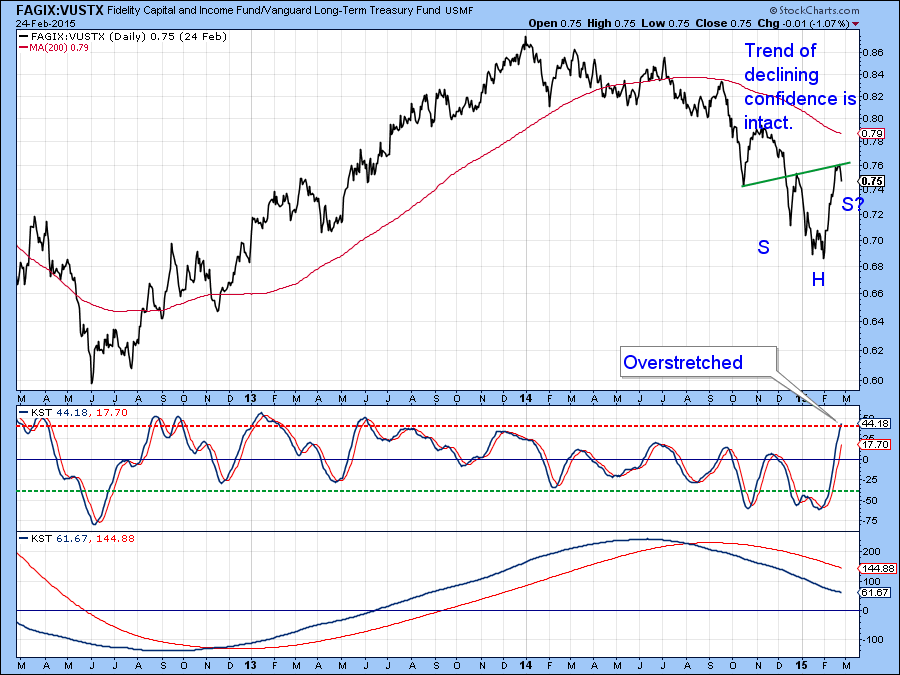
Task: Click the red dashed overbought line in KST panel
Action: (436, 426)
